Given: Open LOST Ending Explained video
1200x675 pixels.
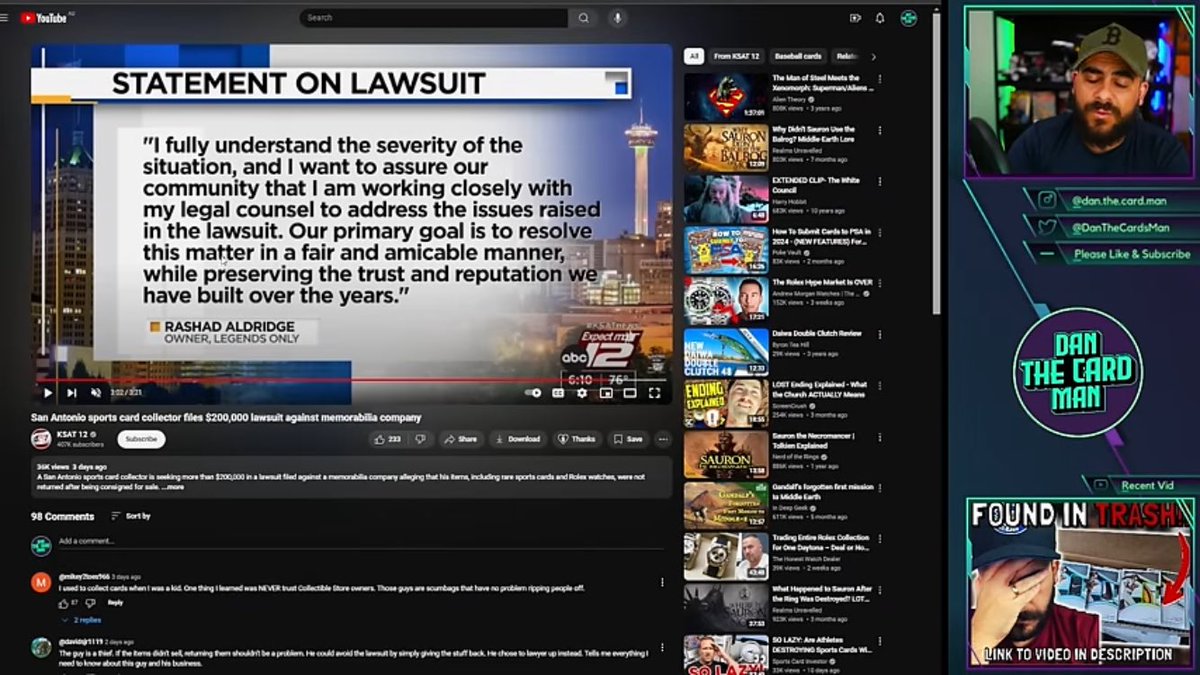Looking at the screenshot, I should pyautogui.click(x=726, y=403).
